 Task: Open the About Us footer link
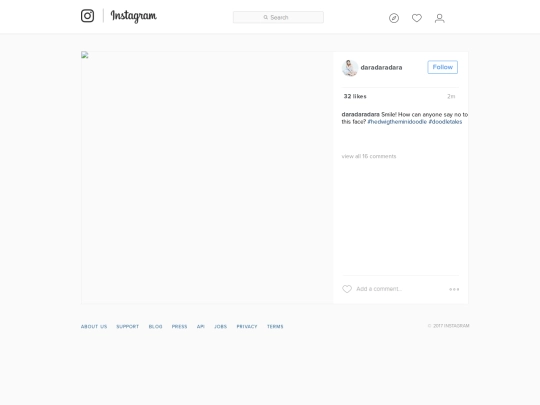pos(94,326)
